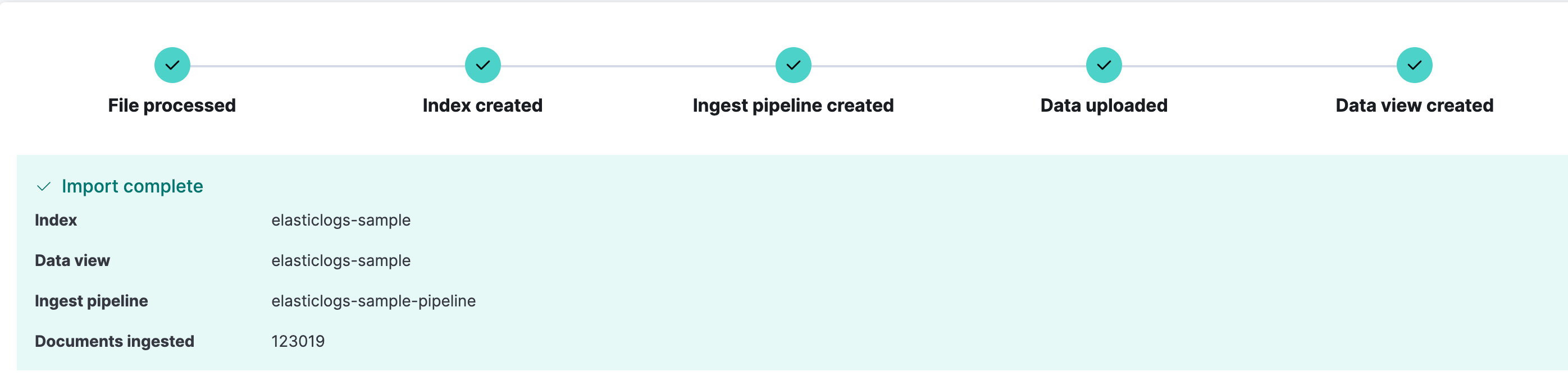1568x376 pixels.
Task: Click the checkmark beside Import complete
Action: (x=44, y=187)
